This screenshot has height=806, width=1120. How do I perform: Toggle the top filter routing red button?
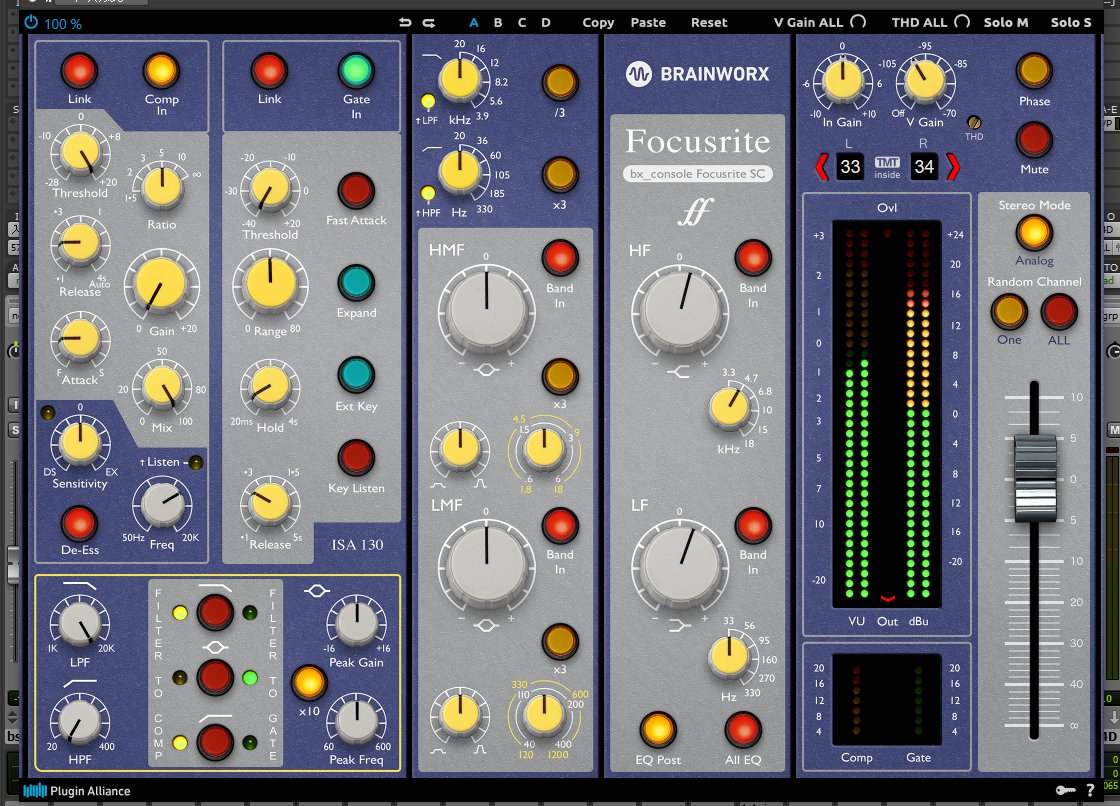(x=215, y=612)
